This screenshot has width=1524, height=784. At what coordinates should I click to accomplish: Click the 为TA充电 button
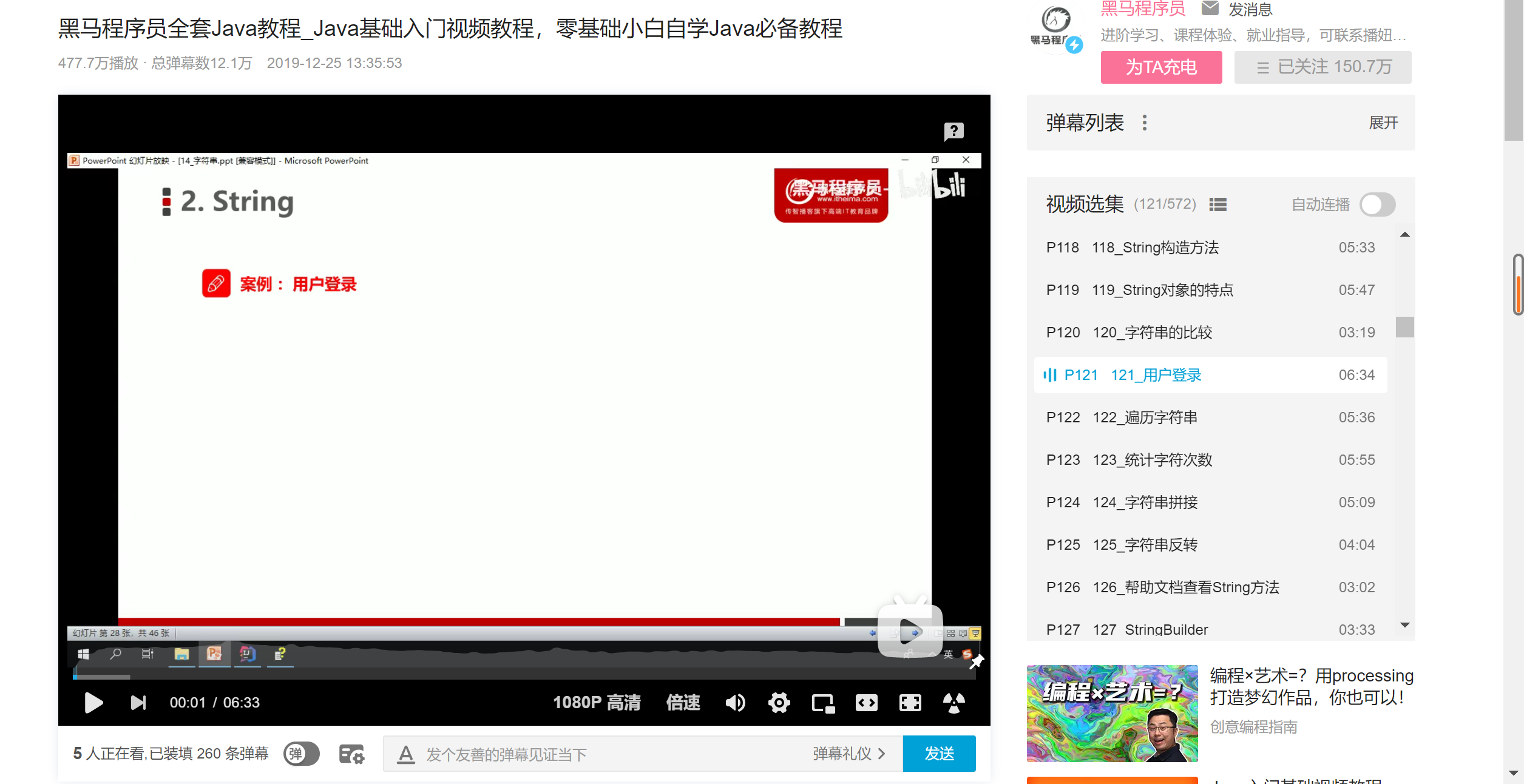(x=1161, y=67)
